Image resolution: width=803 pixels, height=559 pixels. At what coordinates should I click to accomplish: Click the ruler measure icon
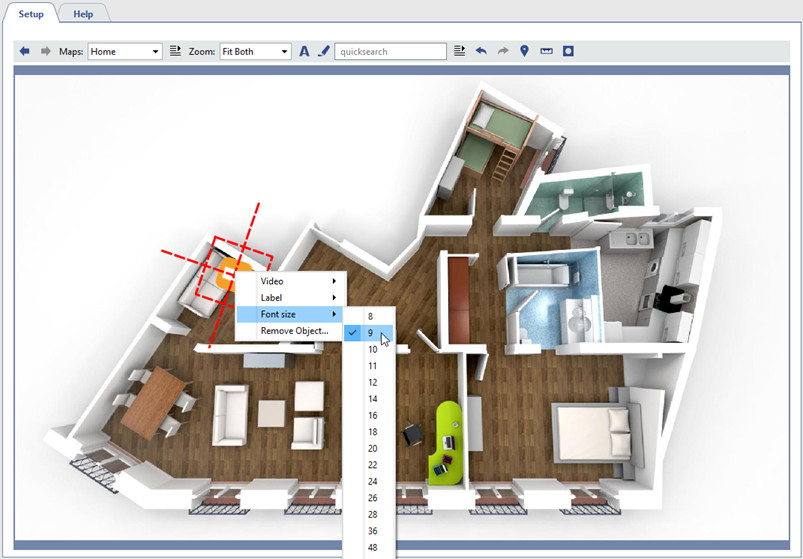[546, 51]
